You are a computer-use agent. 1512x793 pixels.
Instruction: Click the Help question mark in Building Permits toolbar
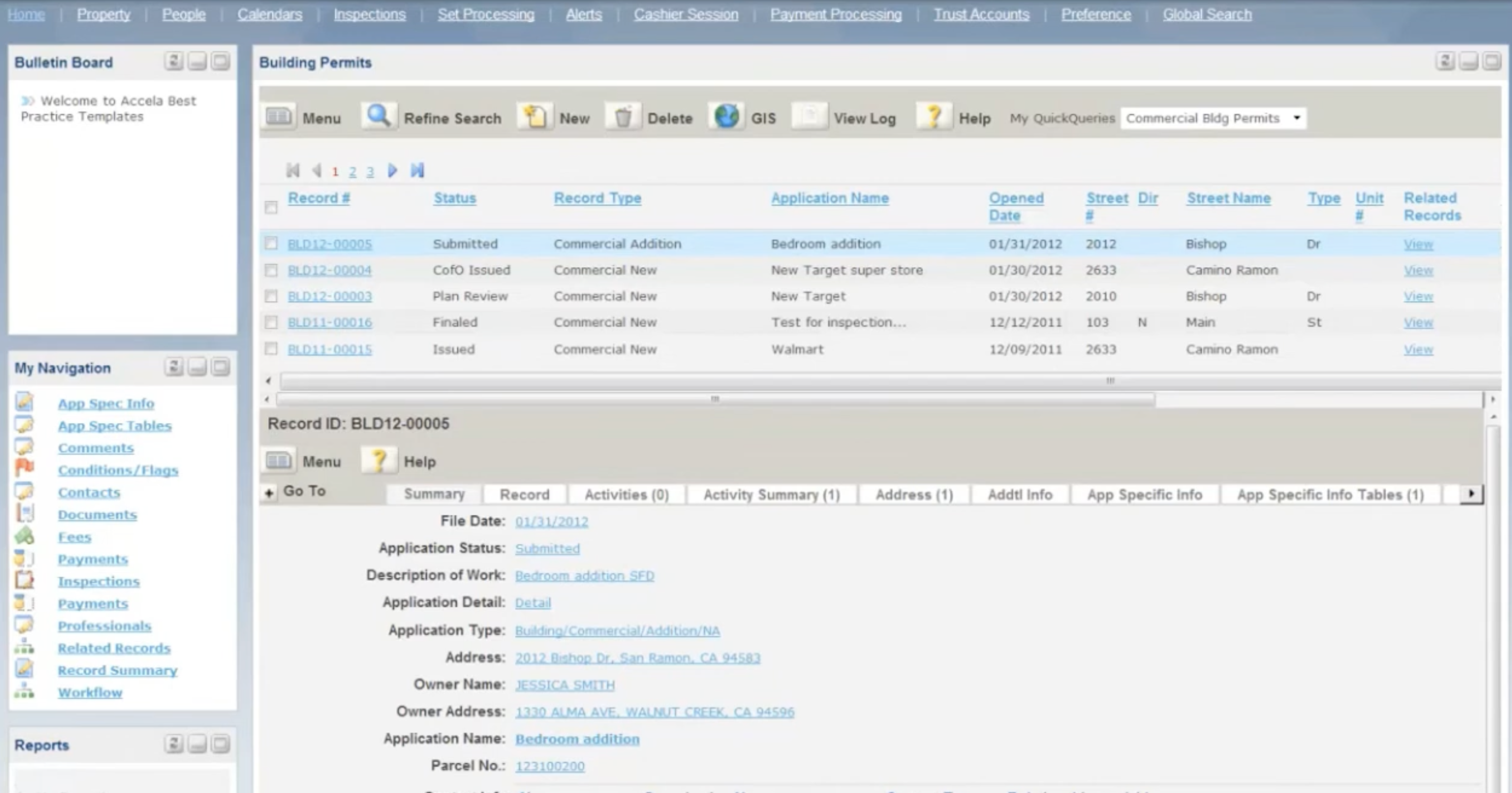pyautogui.click(x=934, y=117)
